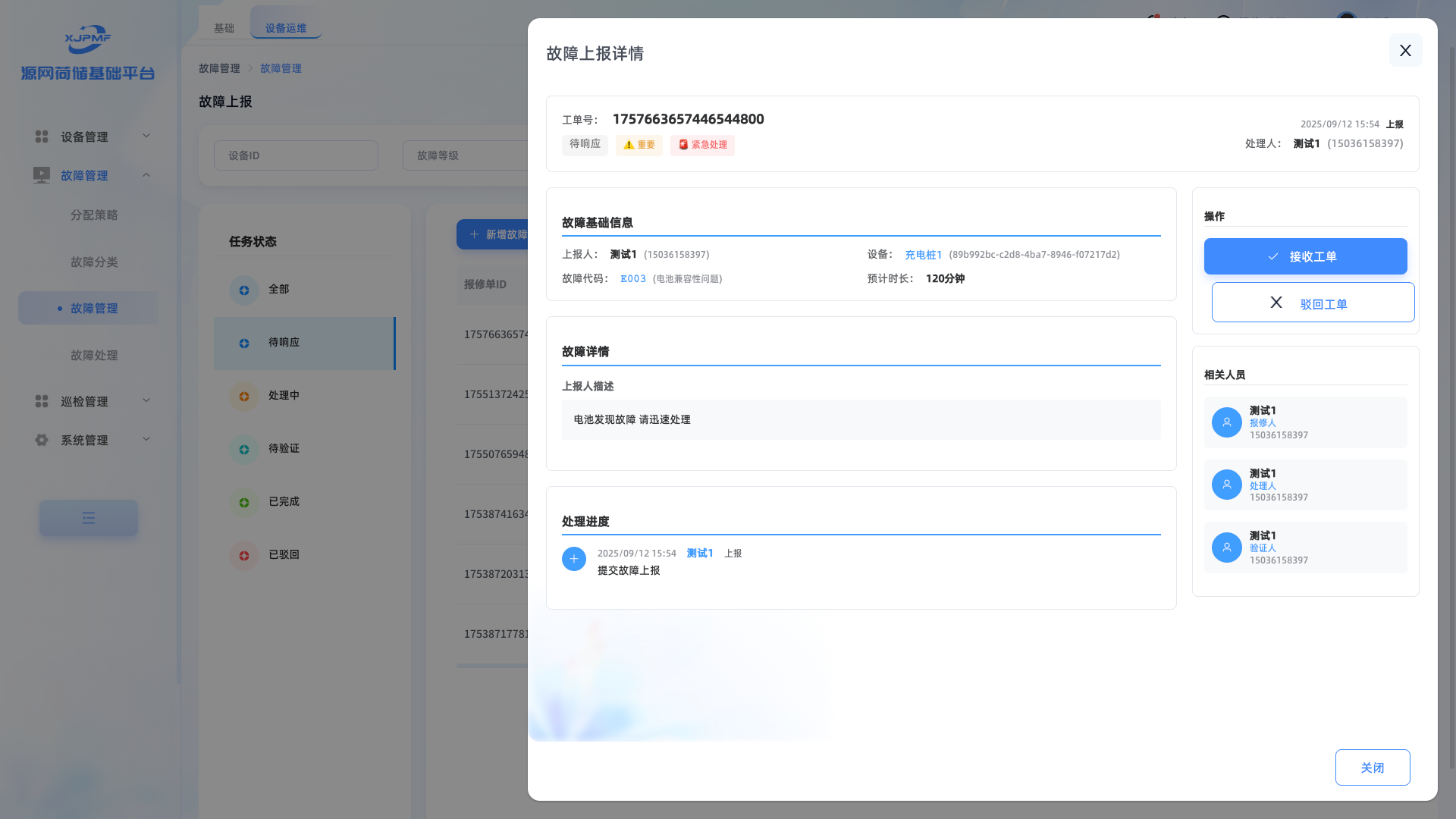This screenshot has height=819, width=1456.
Task: Click the 待响应 status icon in task list
Action: coord(244,344)
